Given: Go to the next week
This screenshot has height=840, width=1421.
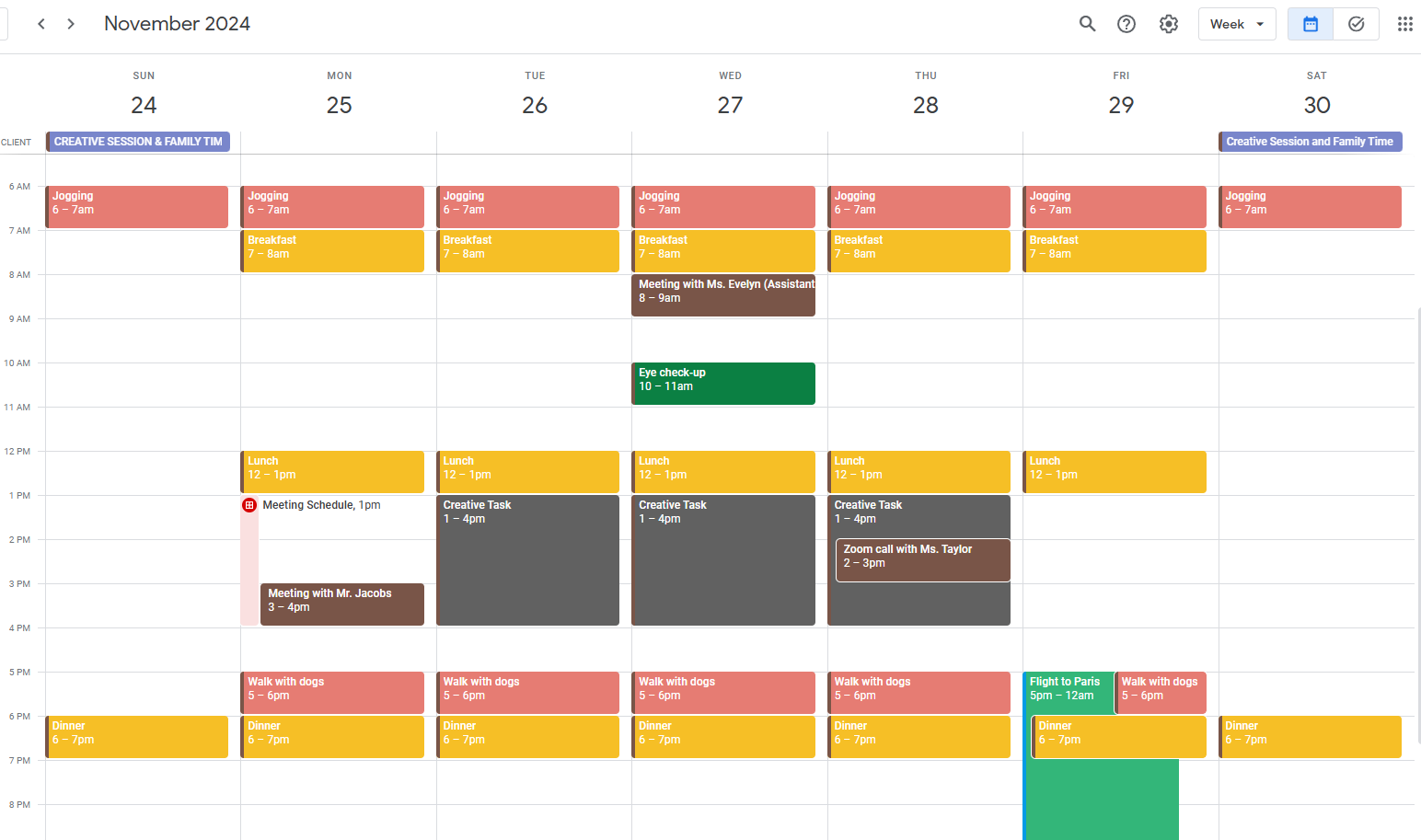Looking at the screenshot, I should [x=71, y=24].
